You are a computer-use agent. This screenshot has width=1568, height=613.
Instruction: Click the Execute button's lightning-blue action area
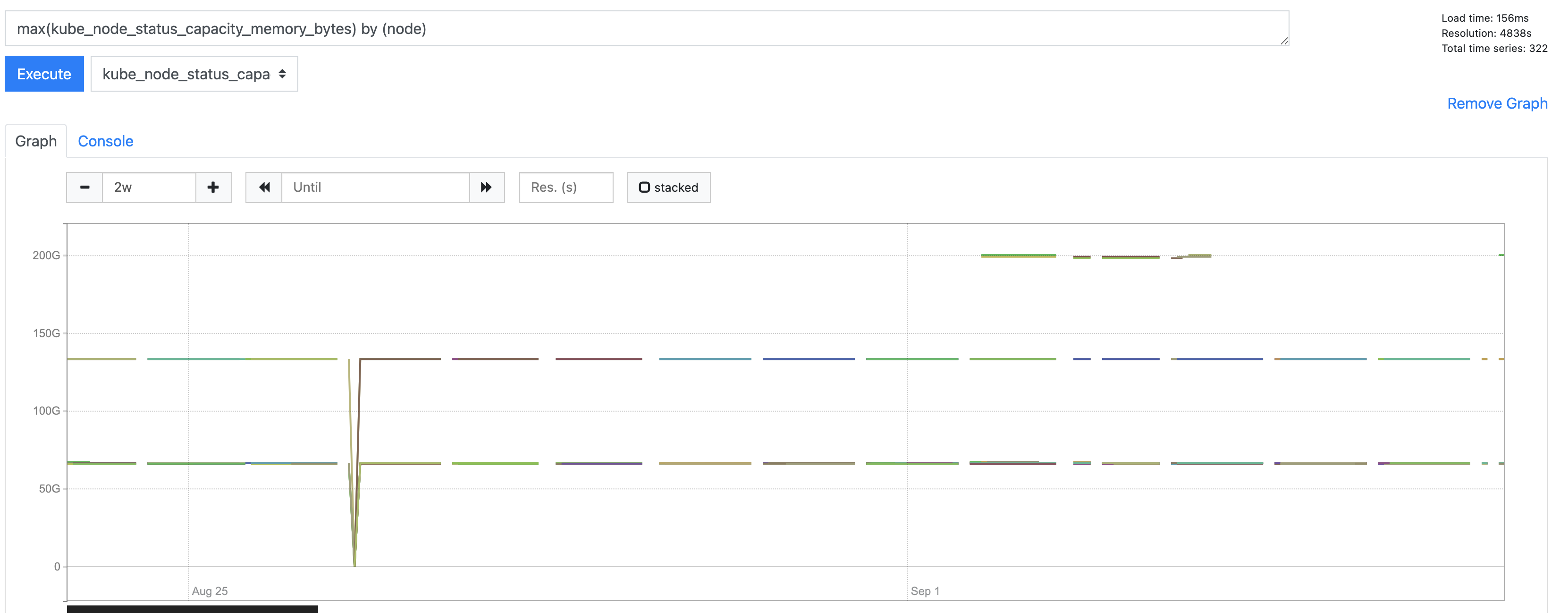tap(44, 74)
